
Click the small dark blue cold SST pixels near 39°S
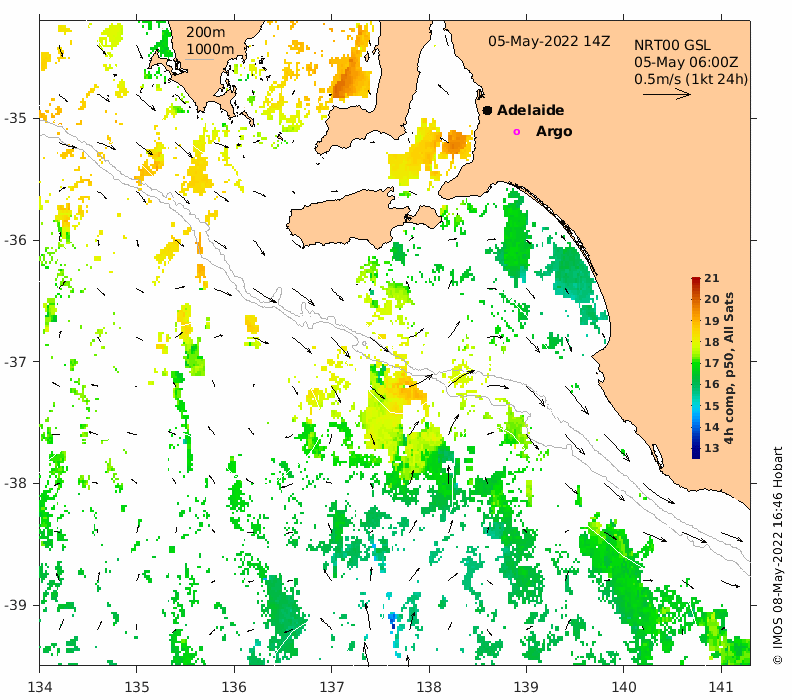(392, 619)
